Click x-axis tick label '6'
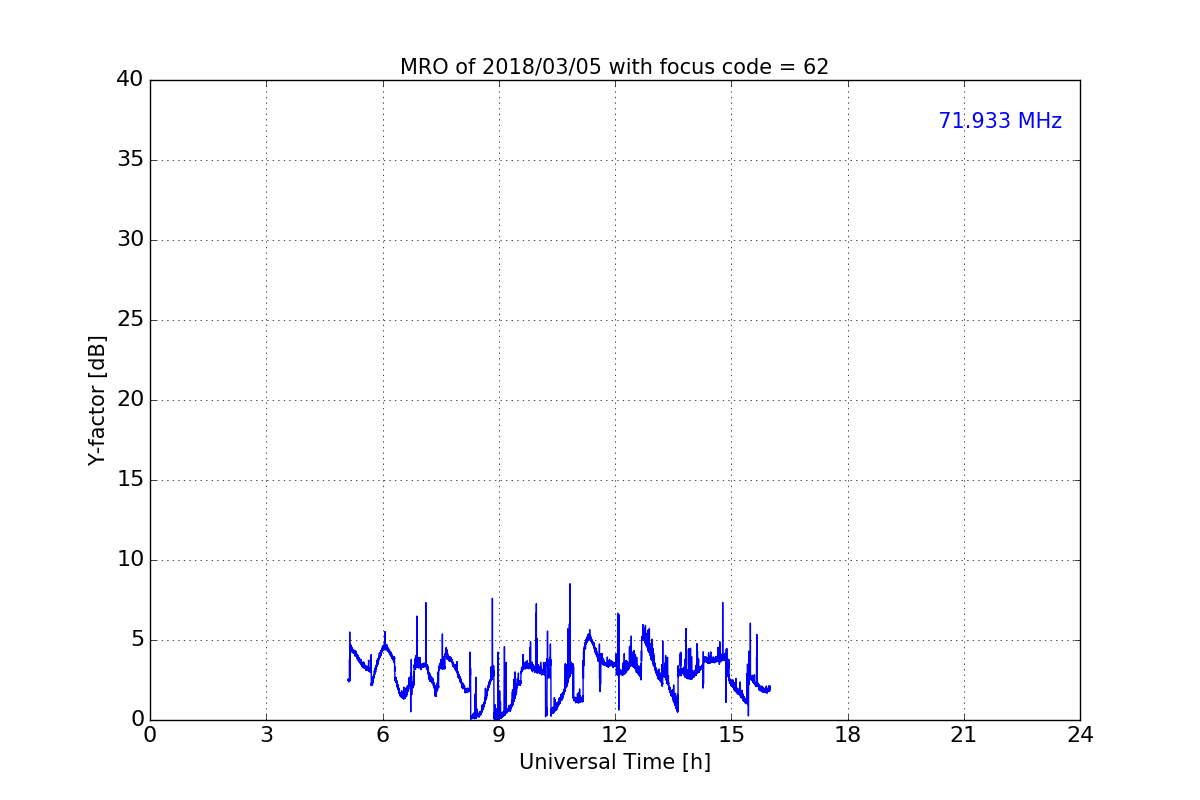Image resolution: width=1200 pixels, height=800 pixels. [382, 735]
